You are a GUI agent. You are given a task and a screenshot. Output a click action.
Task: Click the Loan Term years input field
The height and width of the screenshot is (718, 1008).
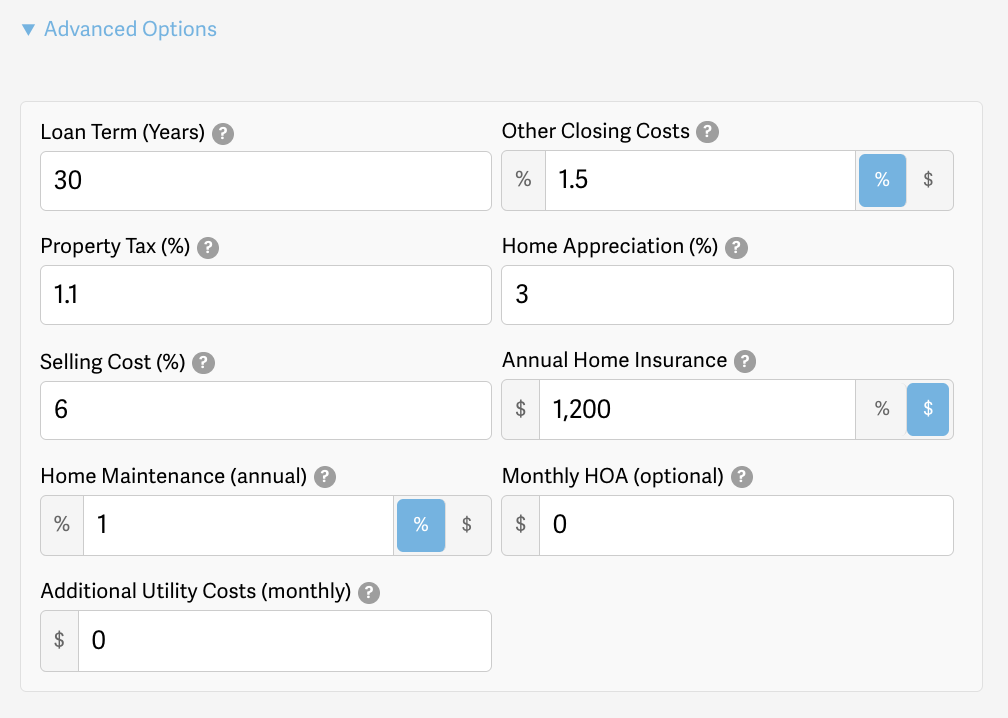(266, 181)
